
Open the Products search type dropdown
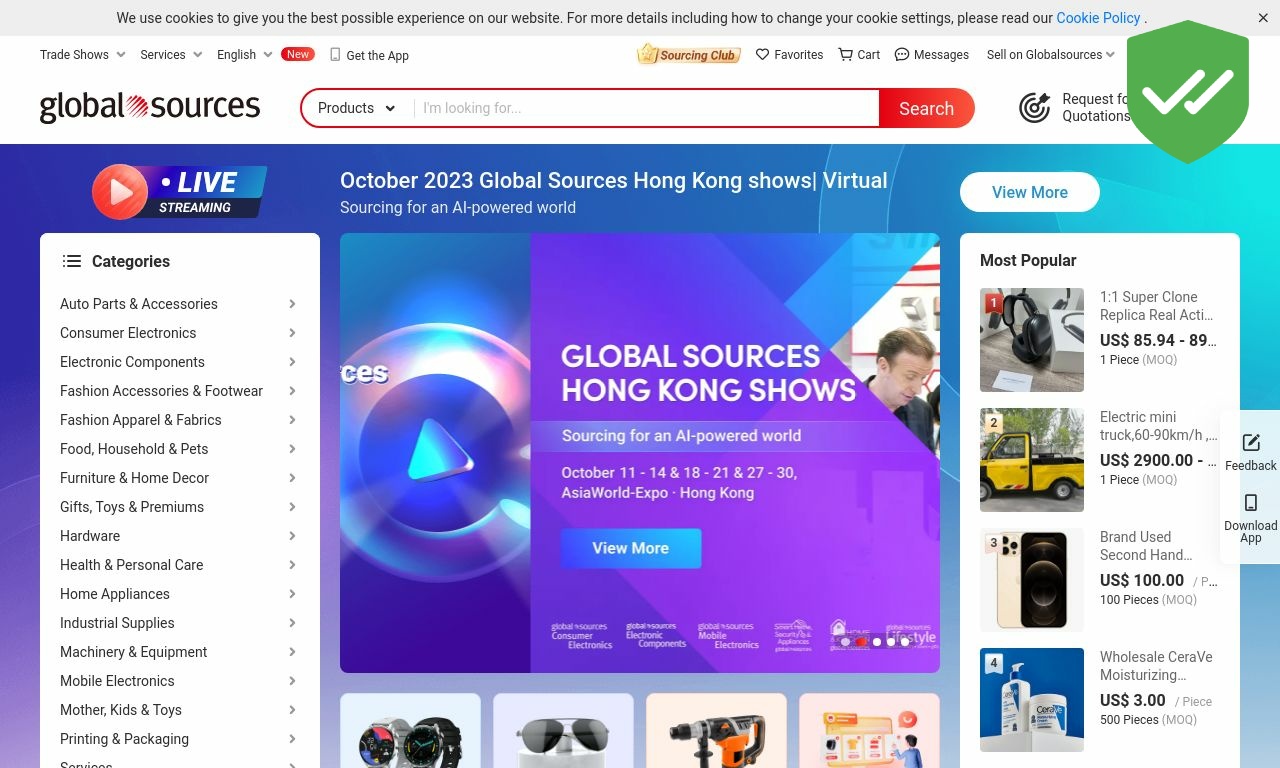point(357,108)
